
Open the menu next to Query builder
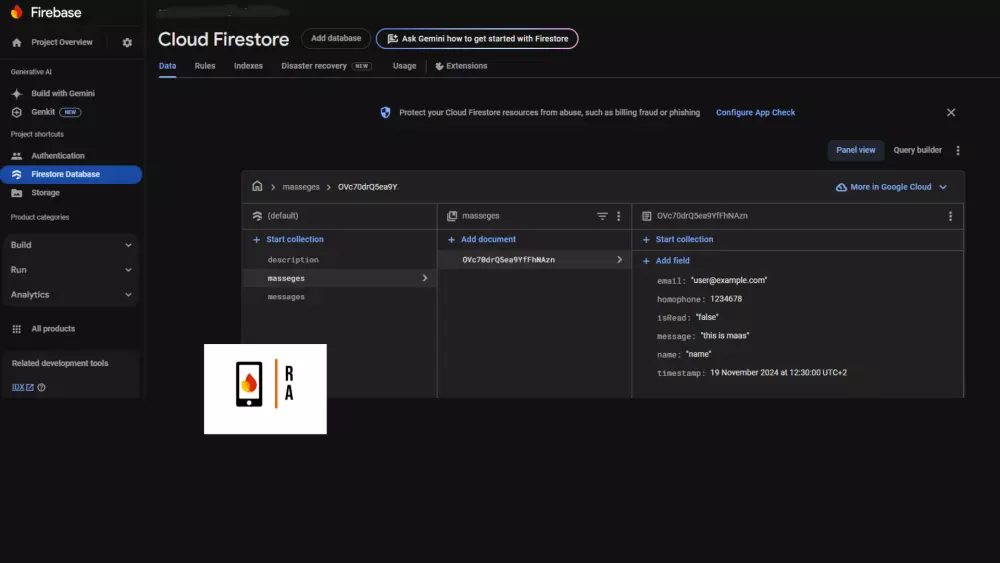(958, 150)
